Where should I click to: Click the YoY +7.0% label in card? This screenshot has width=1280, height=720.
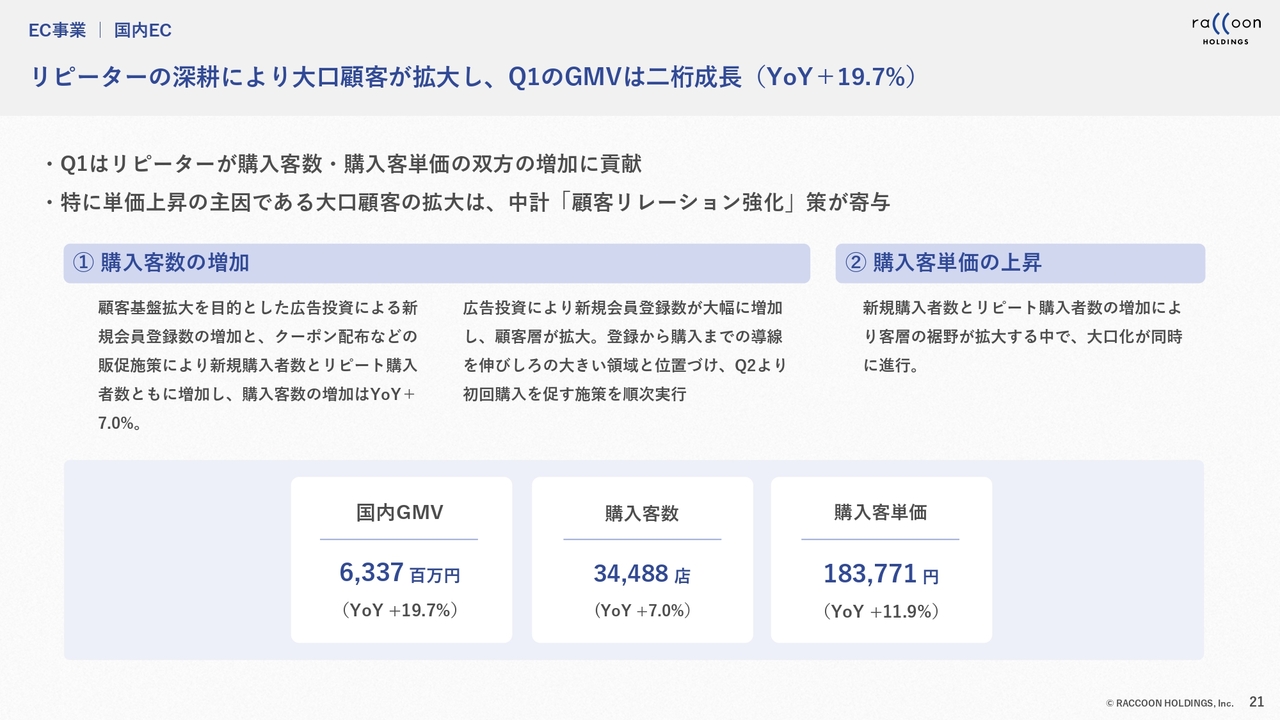click(x=642, y=610)
